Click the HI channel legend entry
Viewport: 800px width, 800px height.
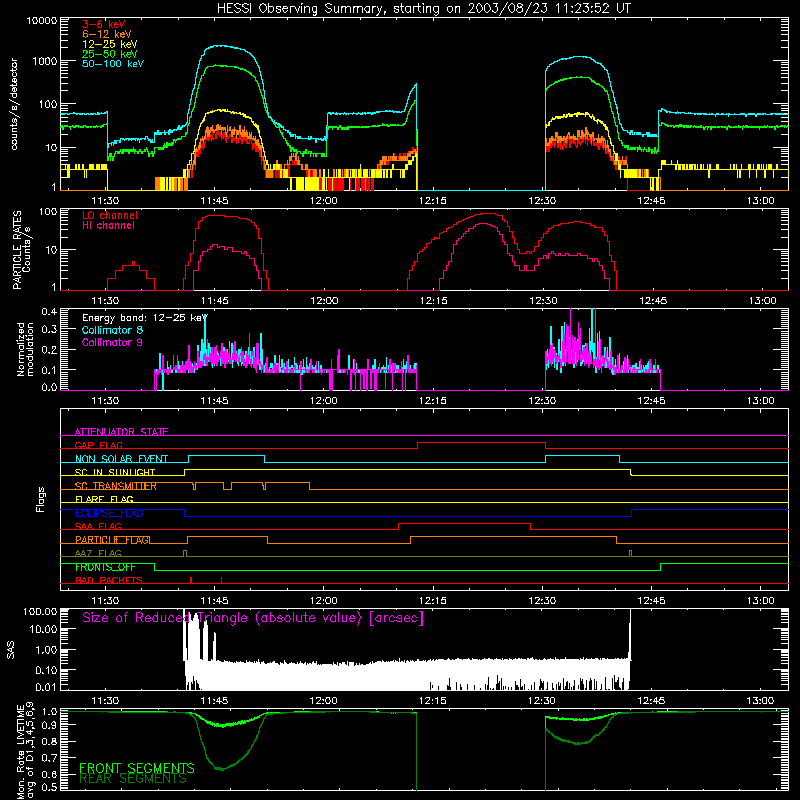click(x=108, y=225)
